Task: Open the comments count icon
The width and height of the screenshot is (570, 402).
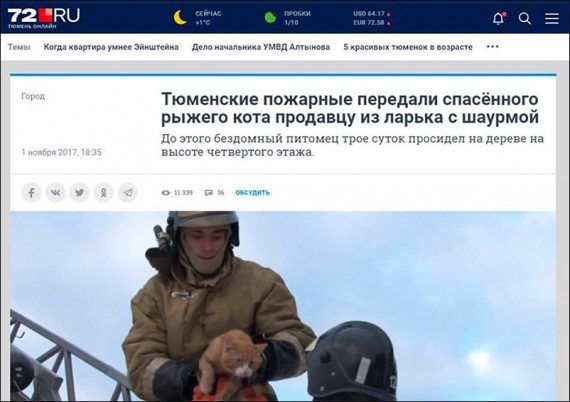Action: click(208, 193)
